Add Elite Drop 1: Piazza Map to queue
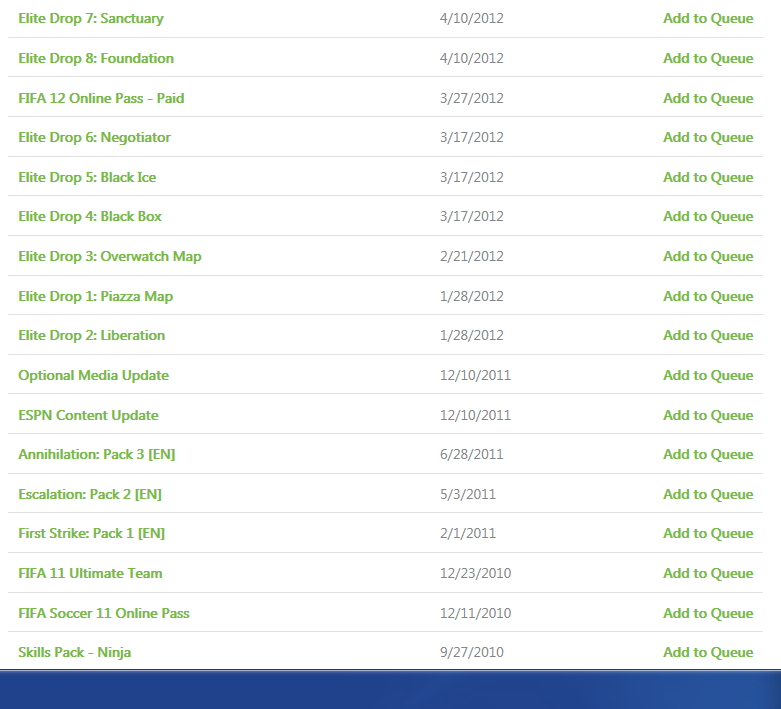Image resolution: width=781 pixels, height=709 pixels. 708,296
